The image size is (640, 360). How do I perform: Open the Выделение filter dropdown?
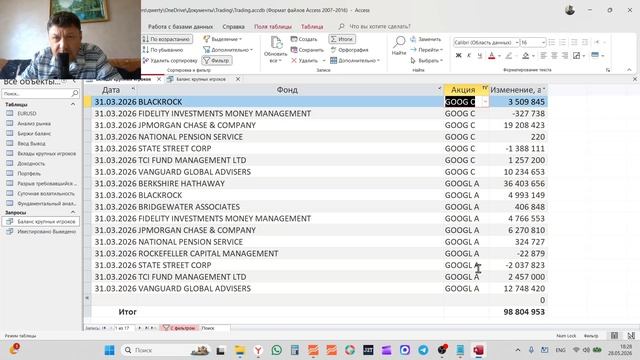pyautogui.click(x=222, y=39)
